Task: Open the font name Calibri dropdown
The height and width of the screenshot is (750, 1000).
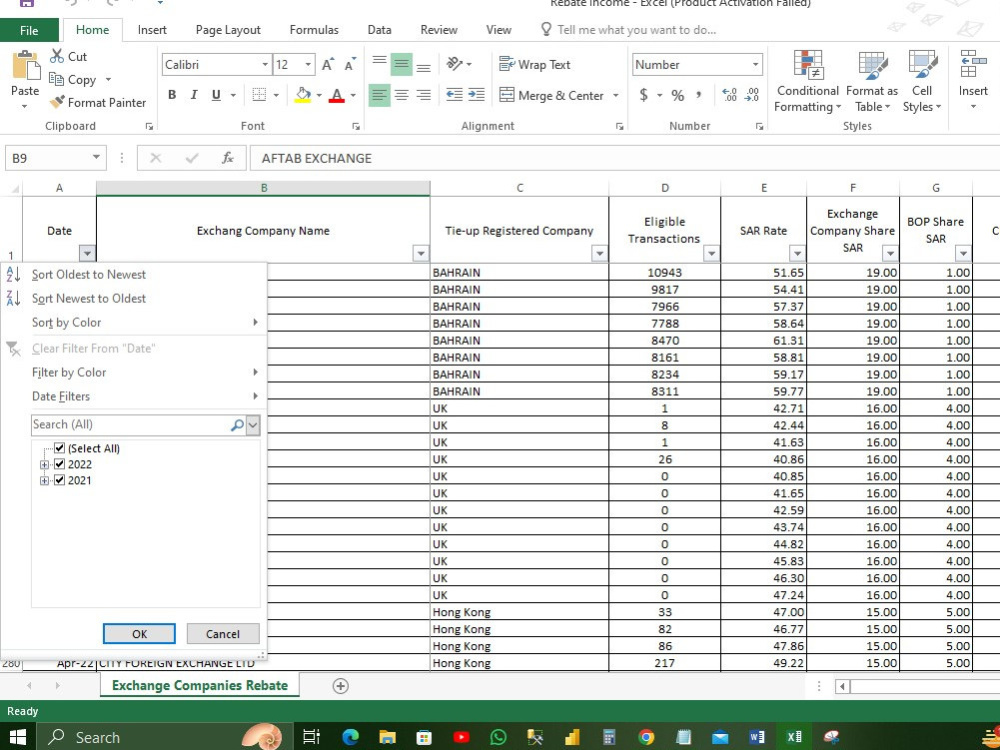Action: [x=265, y=64]
